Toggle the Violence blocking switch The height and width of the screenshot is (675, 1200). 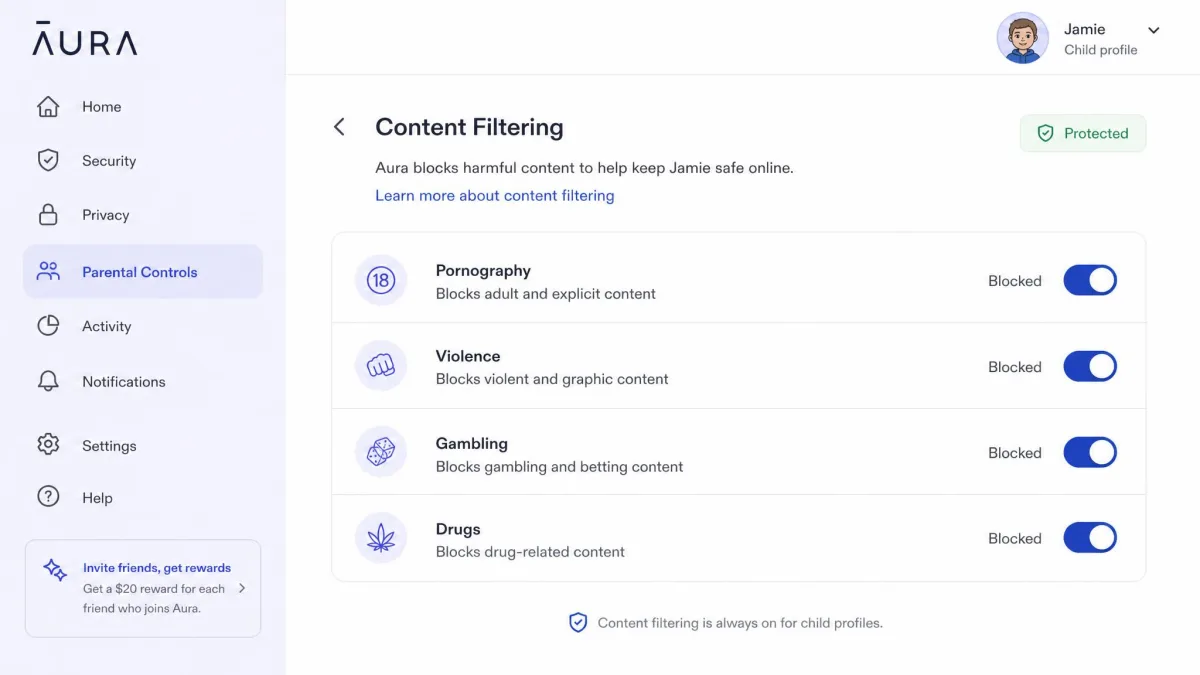1089,366
